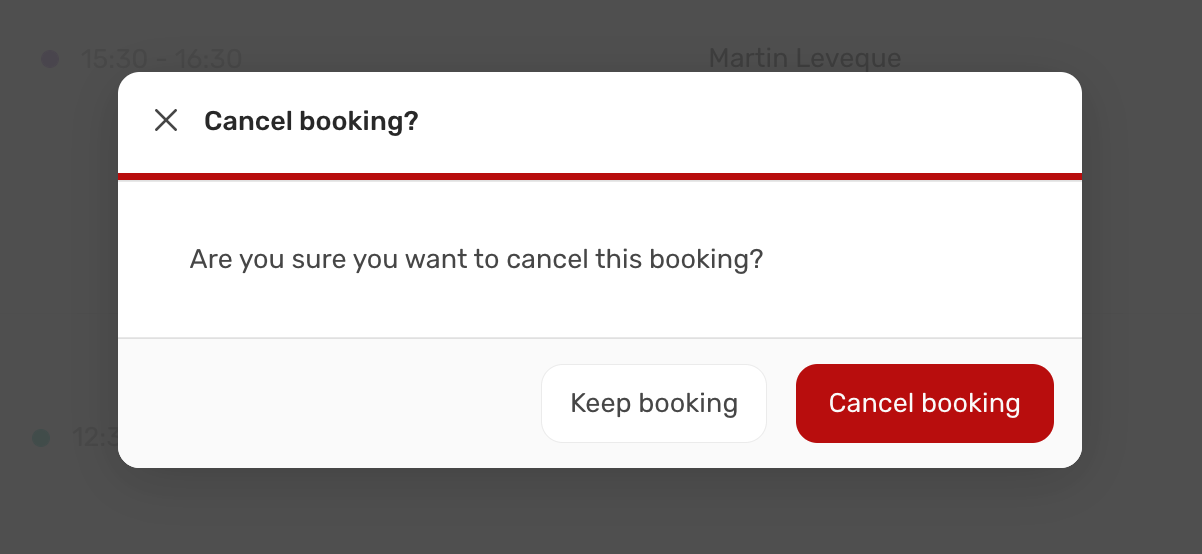Click the red Cancel booking button
This screenshot has height=554, width=1202.
(925, 403)
